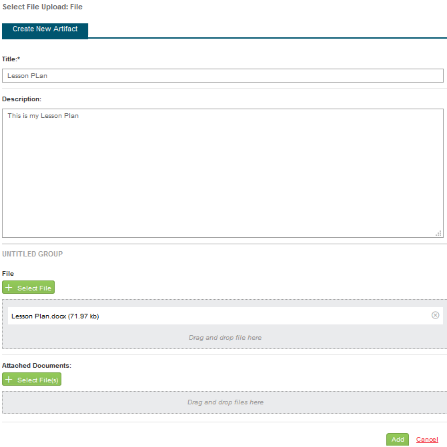Cancel the artifact creation
447x447 pixels.
[x=427, y=440]
